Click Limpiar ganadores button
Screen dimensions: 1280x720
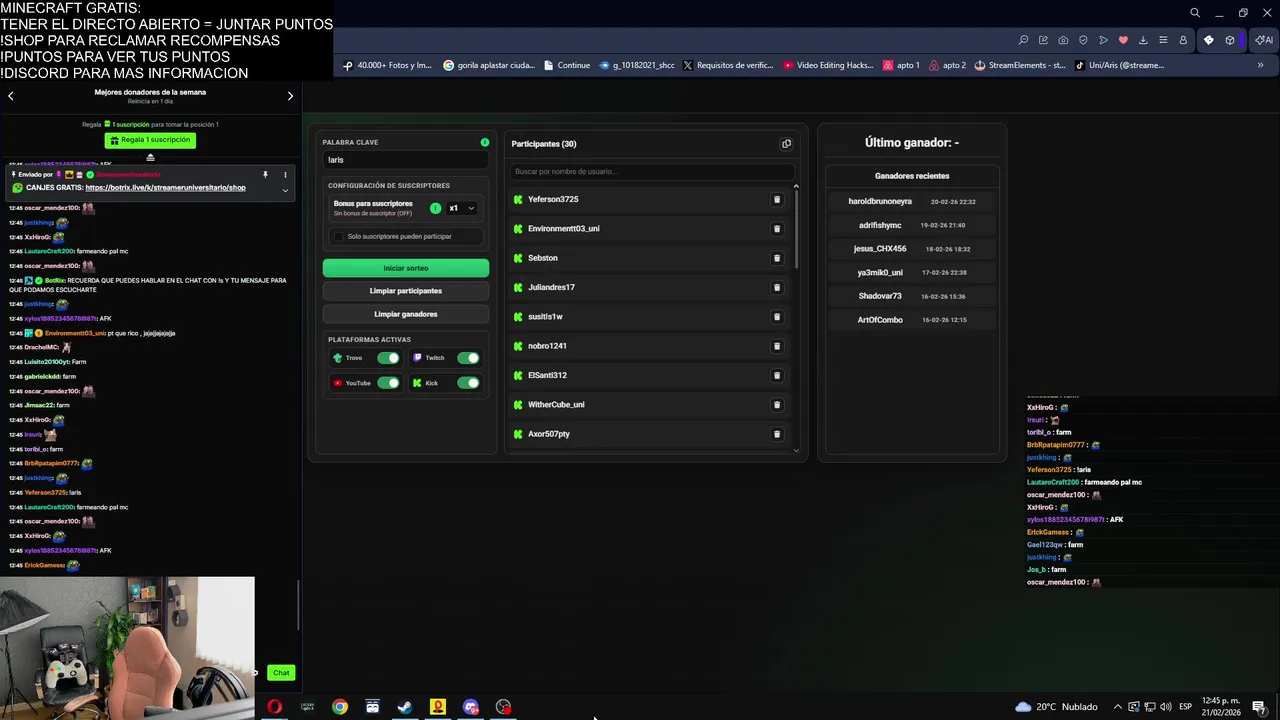pyautogui.click(x=406, y=314)
